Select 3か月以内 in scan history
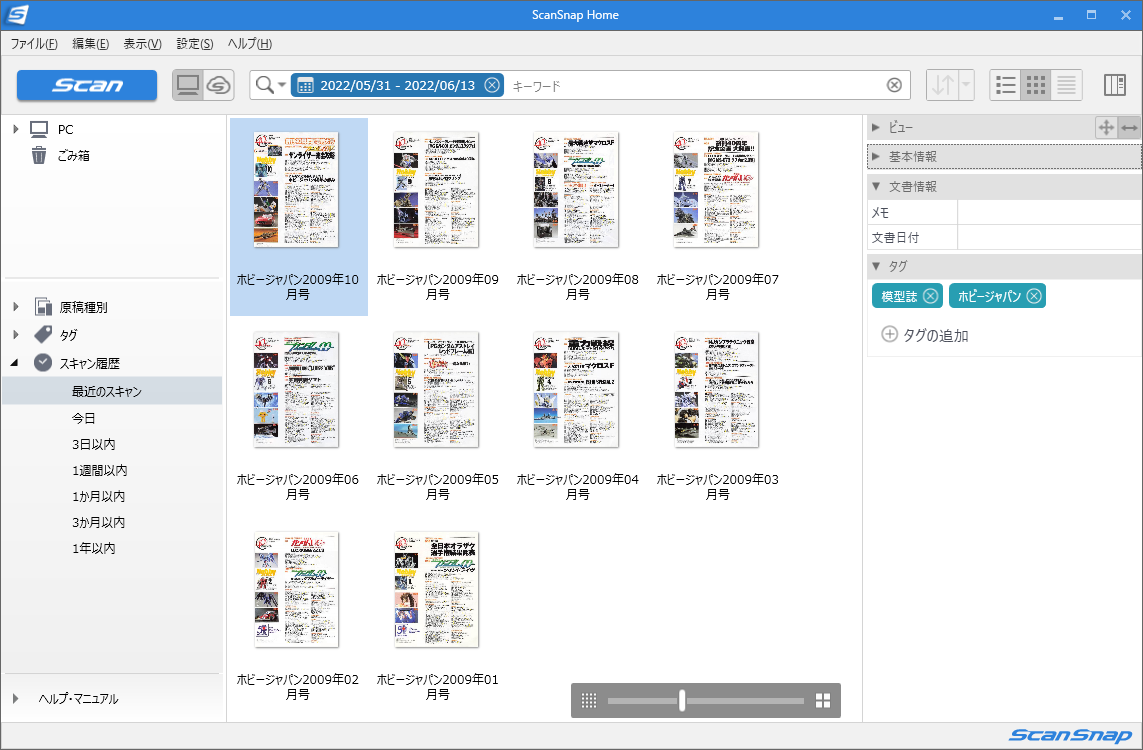This screenshot has width=1143, height=750. point(98,523)
